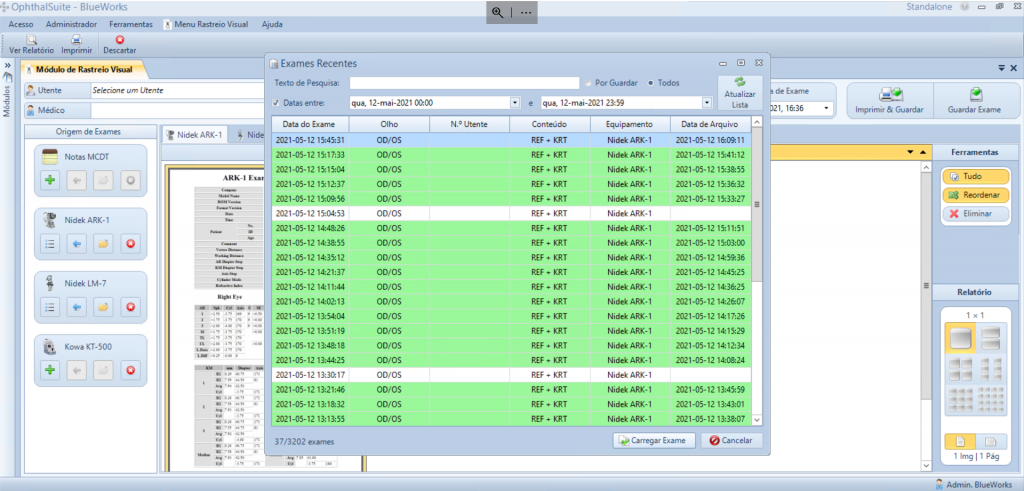This screenshot has width=1024, height=491.
Task: Click the Ver Relatório toolbar icon
Action: click(31, 39)
